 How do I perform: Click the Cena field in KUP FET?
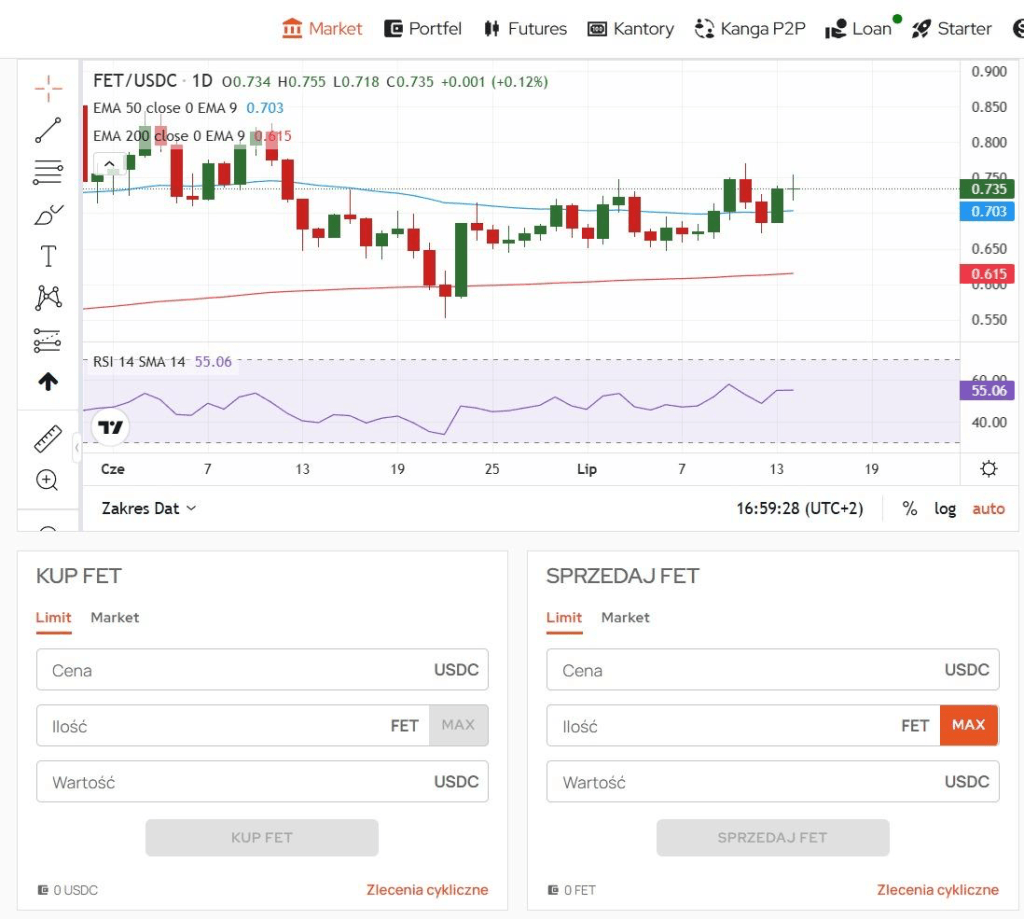click(230, 670)
